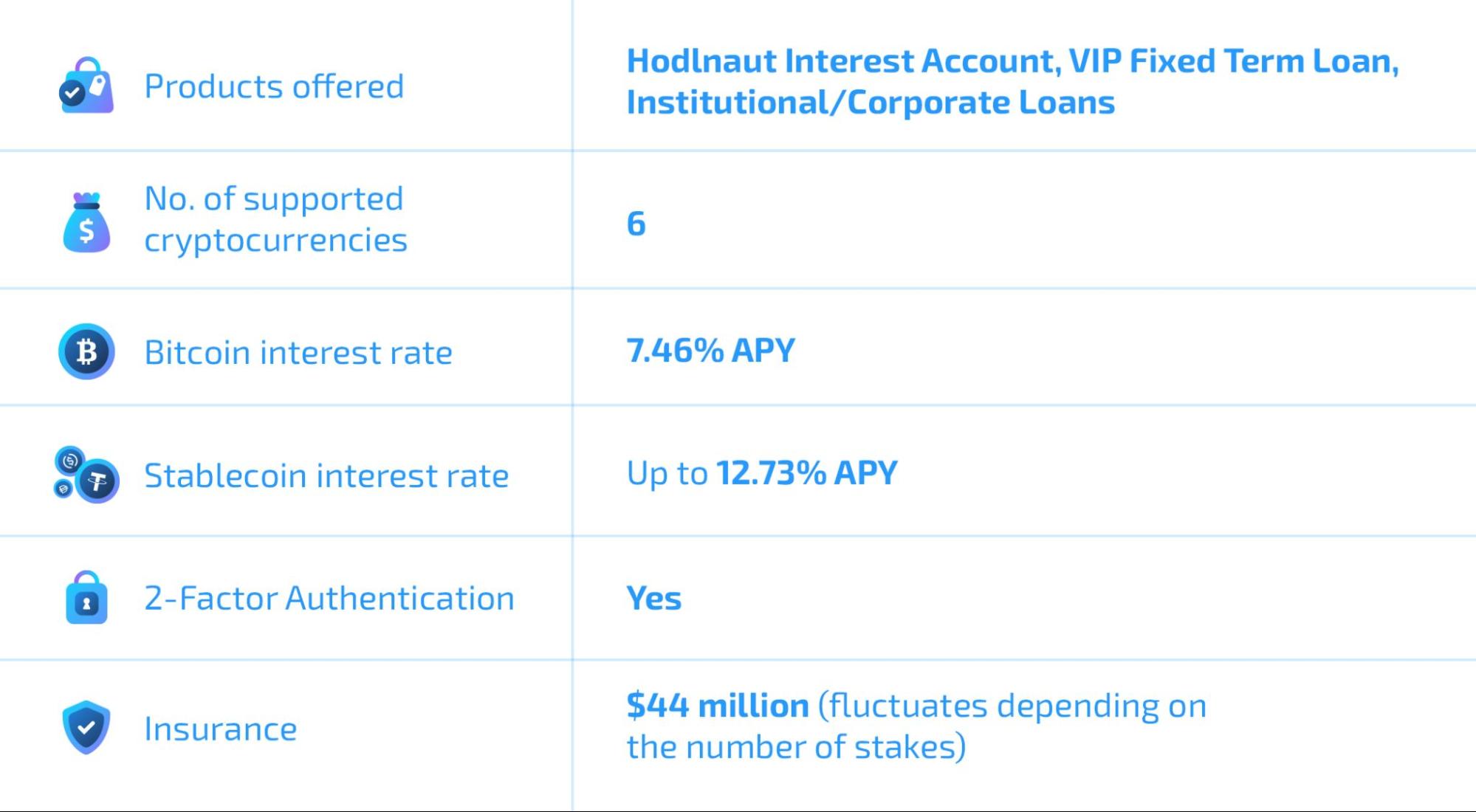This screenshot has width=1476, height=812.
Task: Select the "Stablecoin interest rate" label
Action: 326,475
